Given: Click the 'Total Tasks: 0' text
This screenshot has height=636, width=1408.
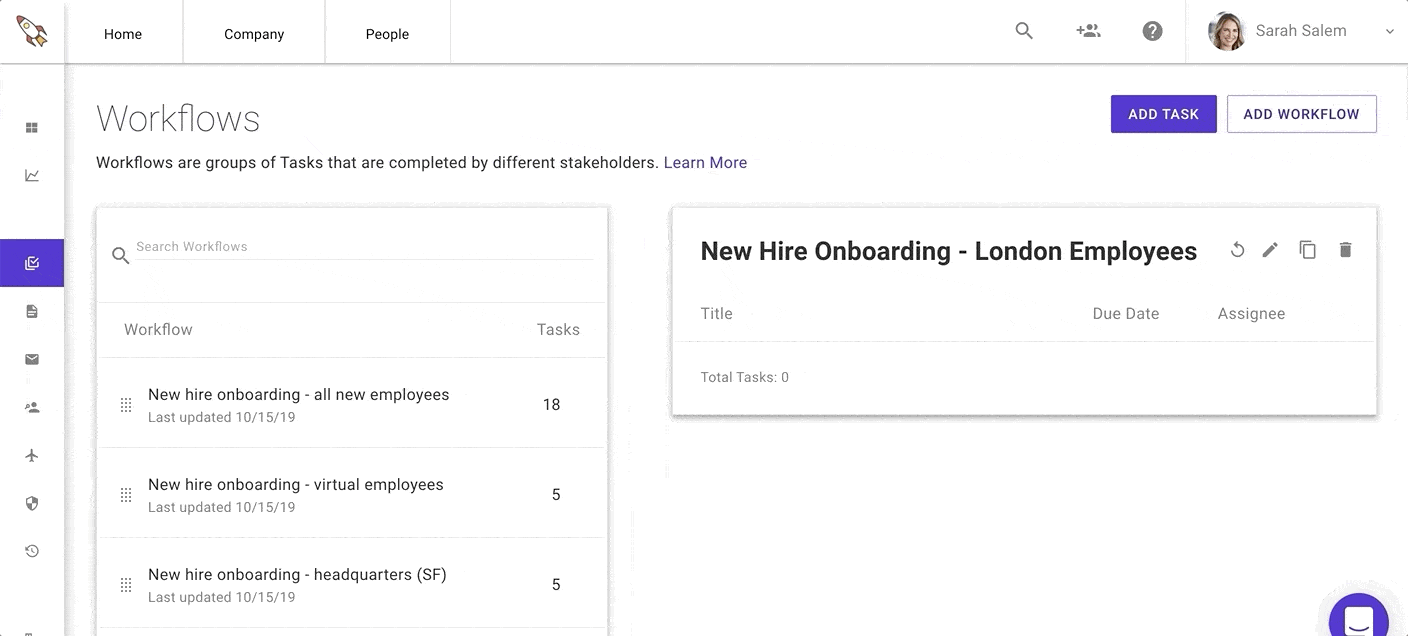Looking at the screenshot, I should pos(745,377).
